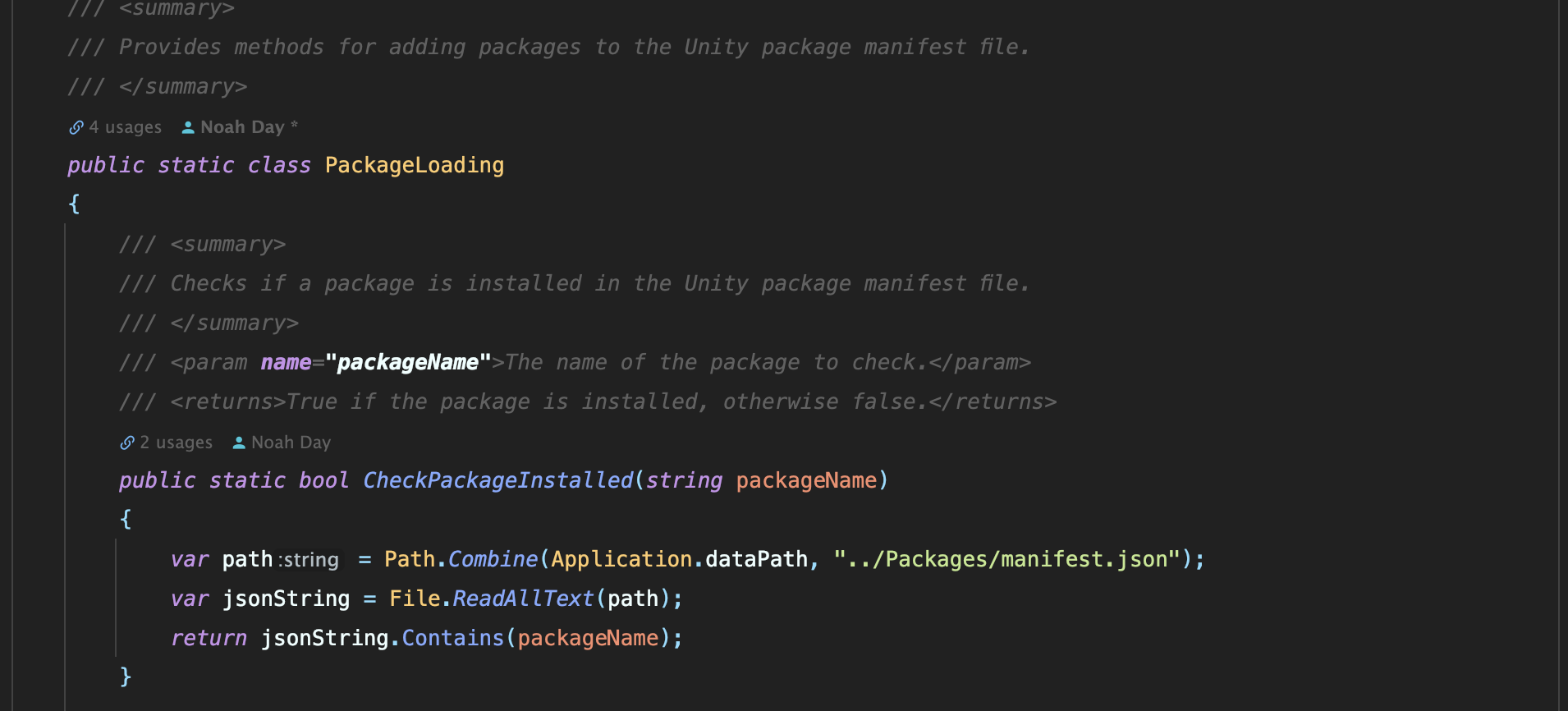The height and width of the screenshot is (711, 1568).
Task: Click the PackageLoading class name
Action: 415,165
